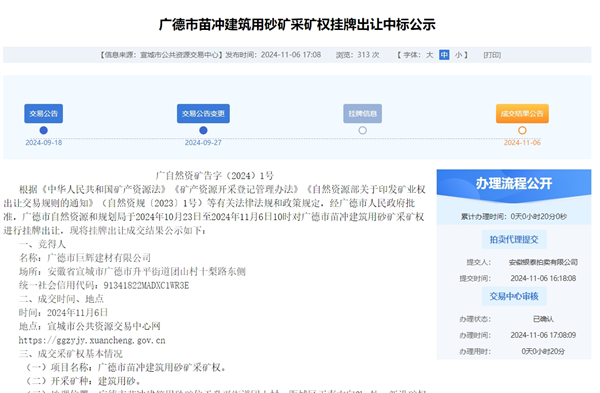Click the 拍卖代理提交 step label
Image resolution: width=600 pixels, height=393 pixels.
click(x=514, y=240)
